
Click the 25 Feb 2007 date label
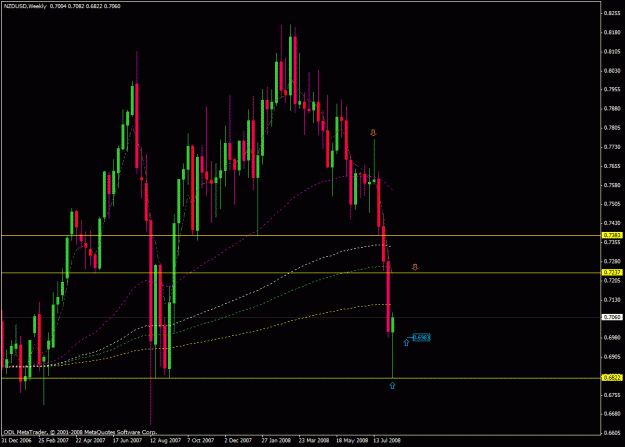tap(53, 441)
